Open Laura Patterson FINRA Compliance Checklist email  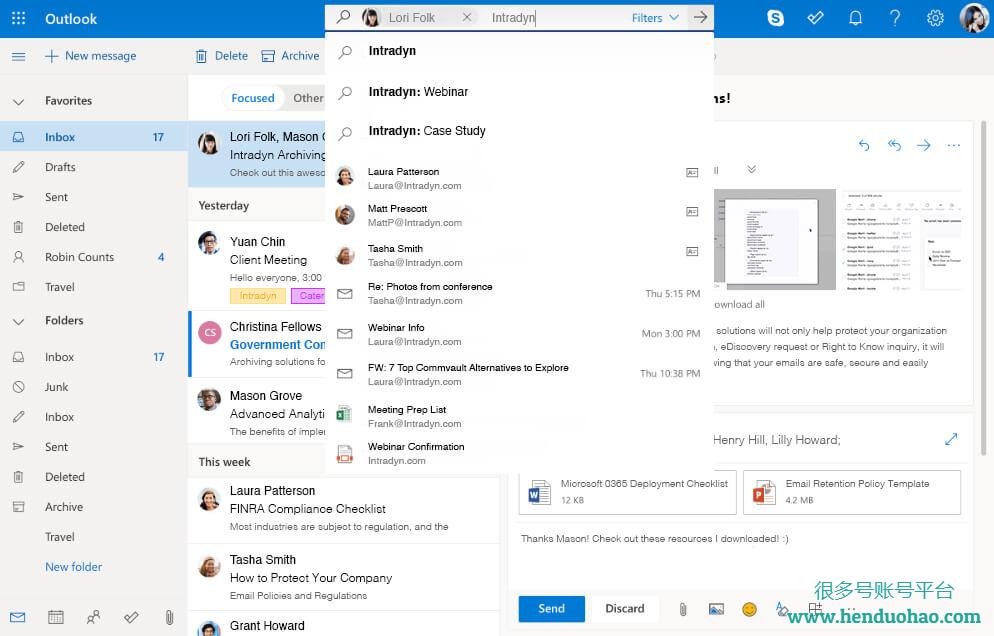point(344,509)
